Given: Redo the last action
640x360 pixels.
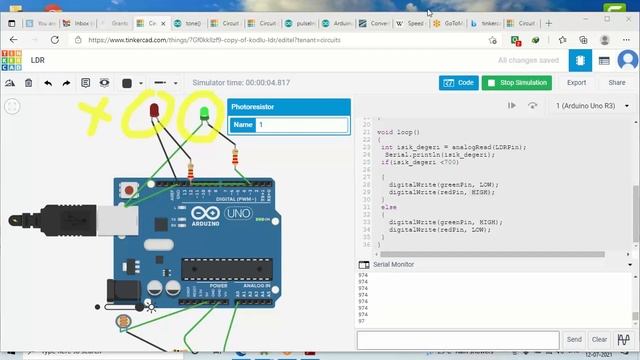Looking at the screenshot, I should 66,83.
